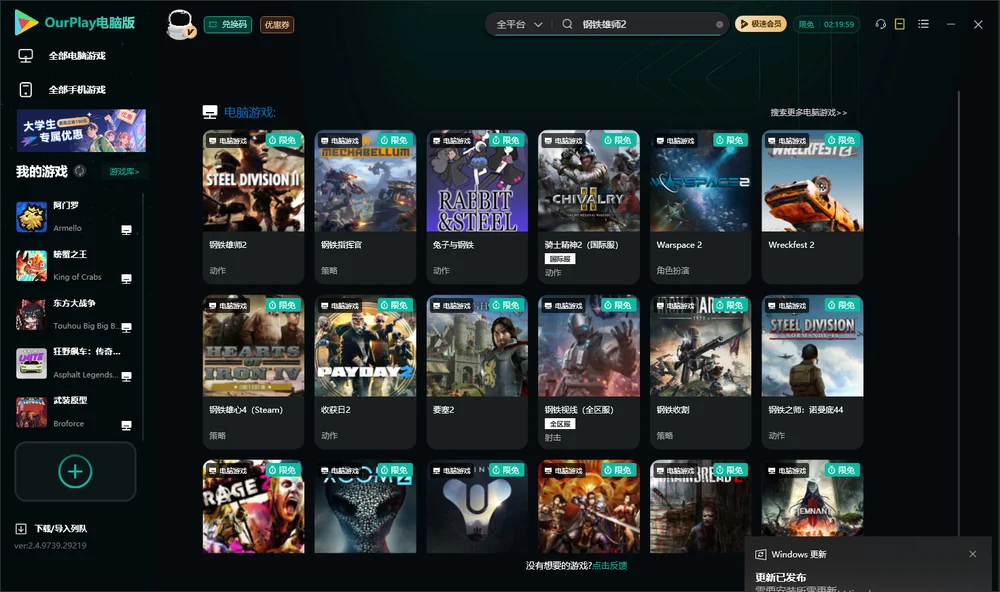Viewport: 1000px width, 592px height.
Task: Expand the 全平台 platform dropdown
Action: pyautogui.click(x=519, y=24)
